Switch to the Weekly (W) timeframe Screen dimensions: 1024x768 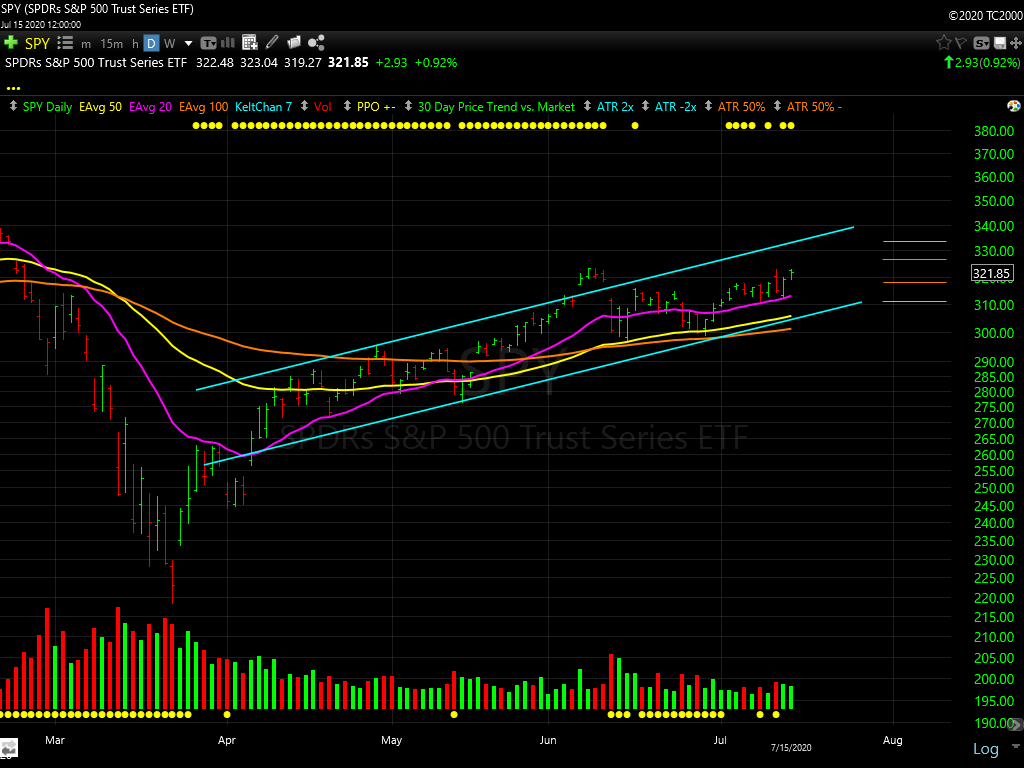[170, 44]
